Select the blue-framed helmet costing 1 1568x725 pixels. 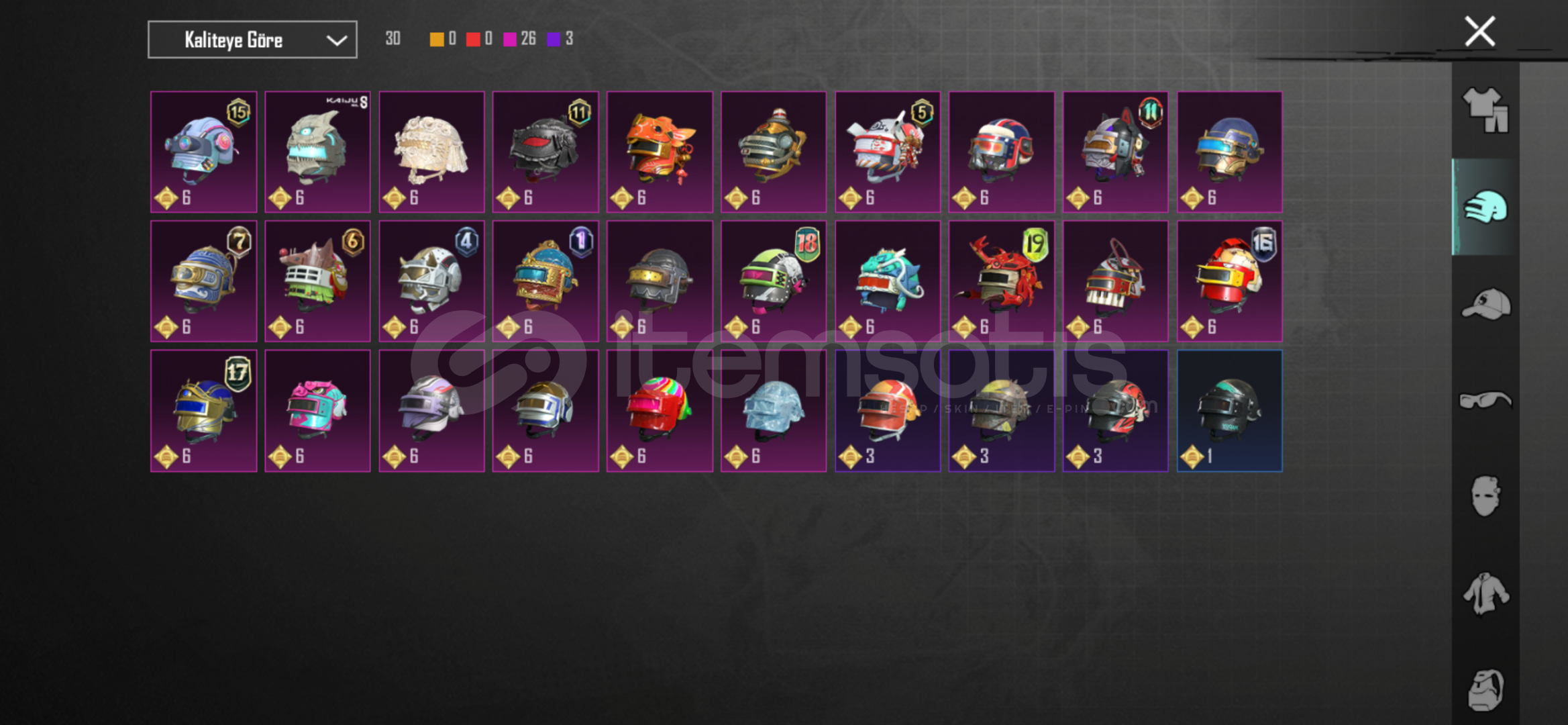tap(1230, 411)
